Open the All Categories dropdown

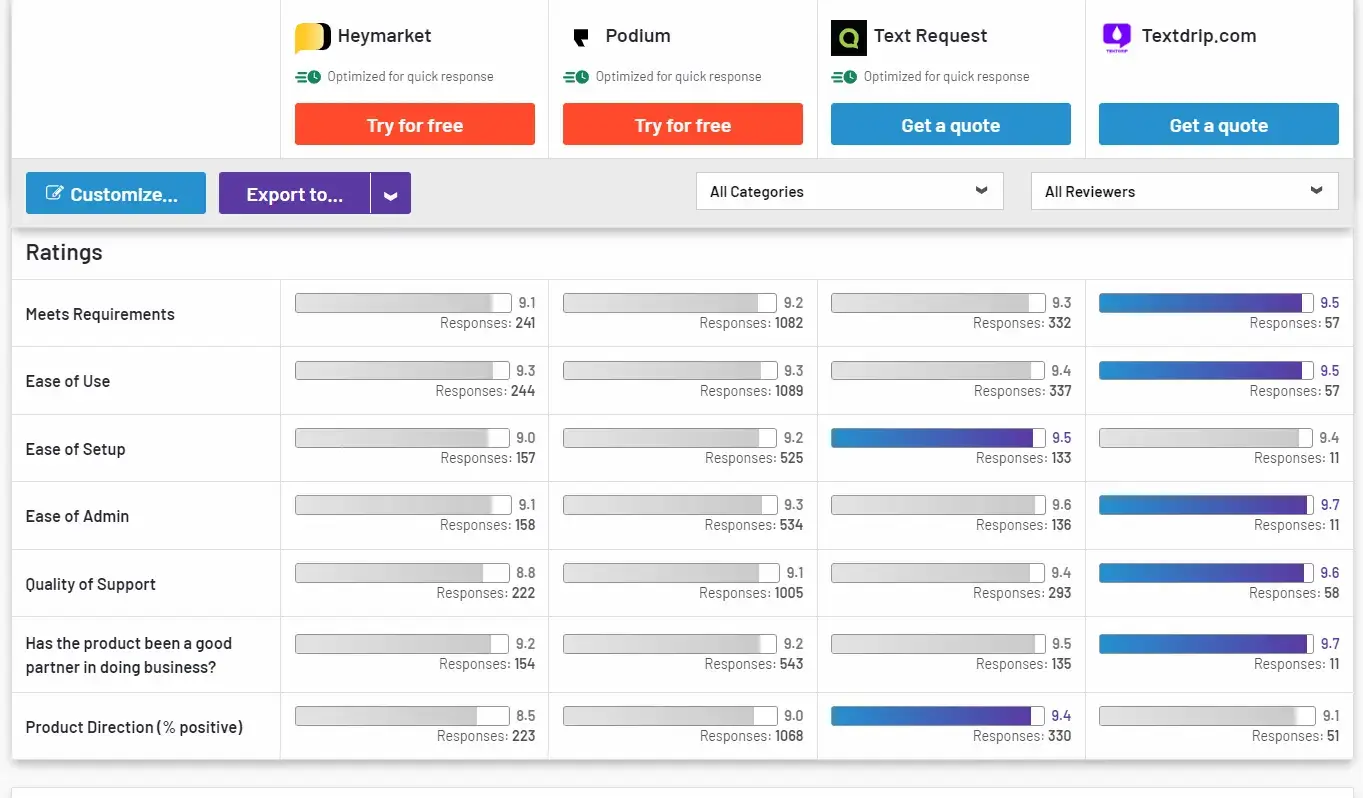point(849,191)
